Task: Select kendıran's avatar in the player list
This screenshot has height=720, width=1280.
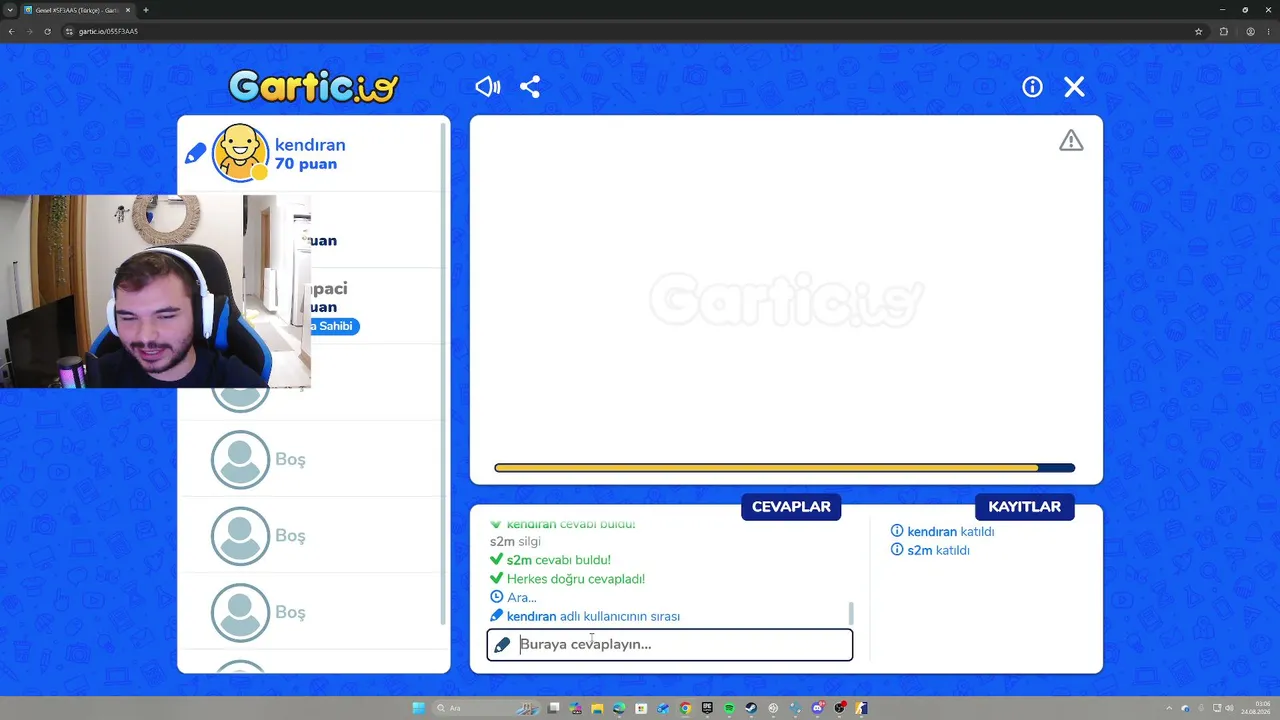Action: click(240, 153)
